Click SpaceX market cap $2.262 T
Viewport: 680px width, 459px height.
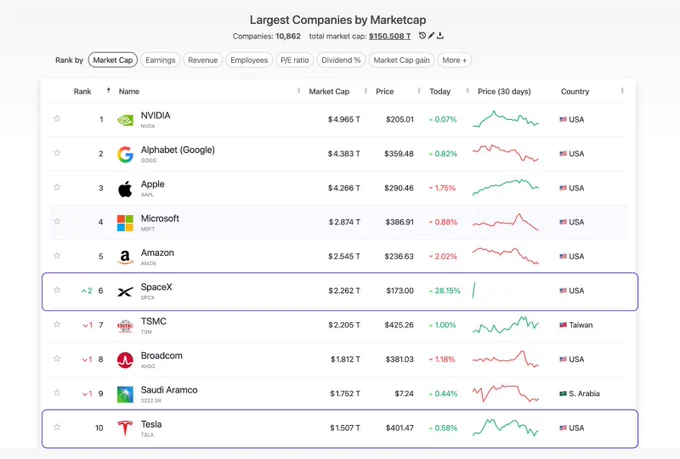click(x=344, y=291)
